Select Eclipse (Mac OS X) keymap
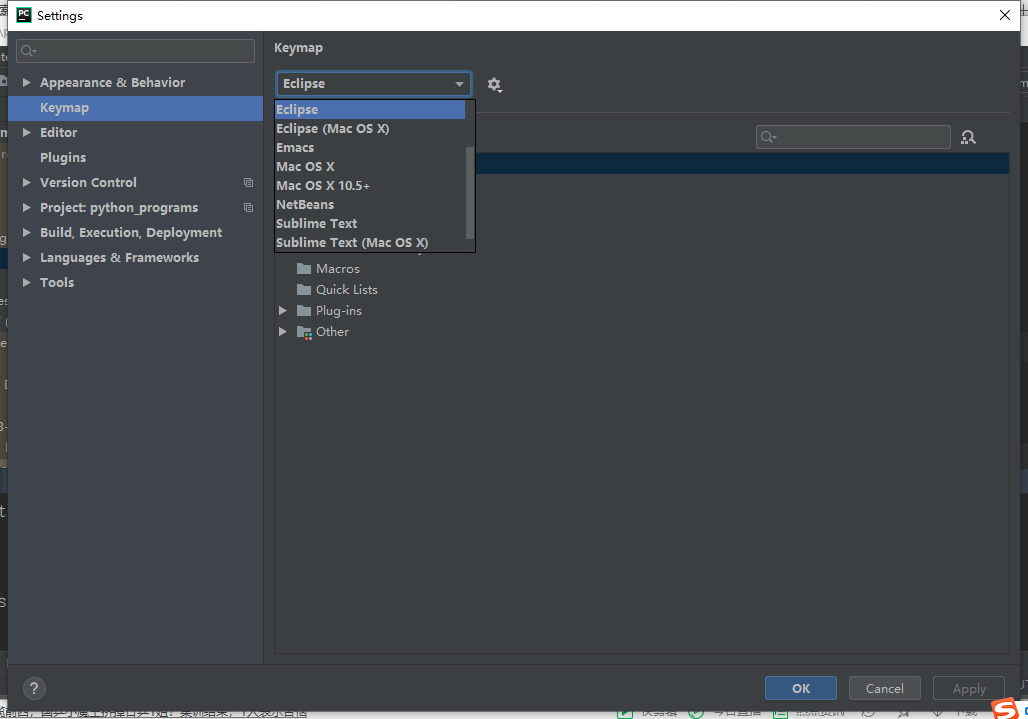Viewport: 1028px width, 719px height. pos(370,128)
